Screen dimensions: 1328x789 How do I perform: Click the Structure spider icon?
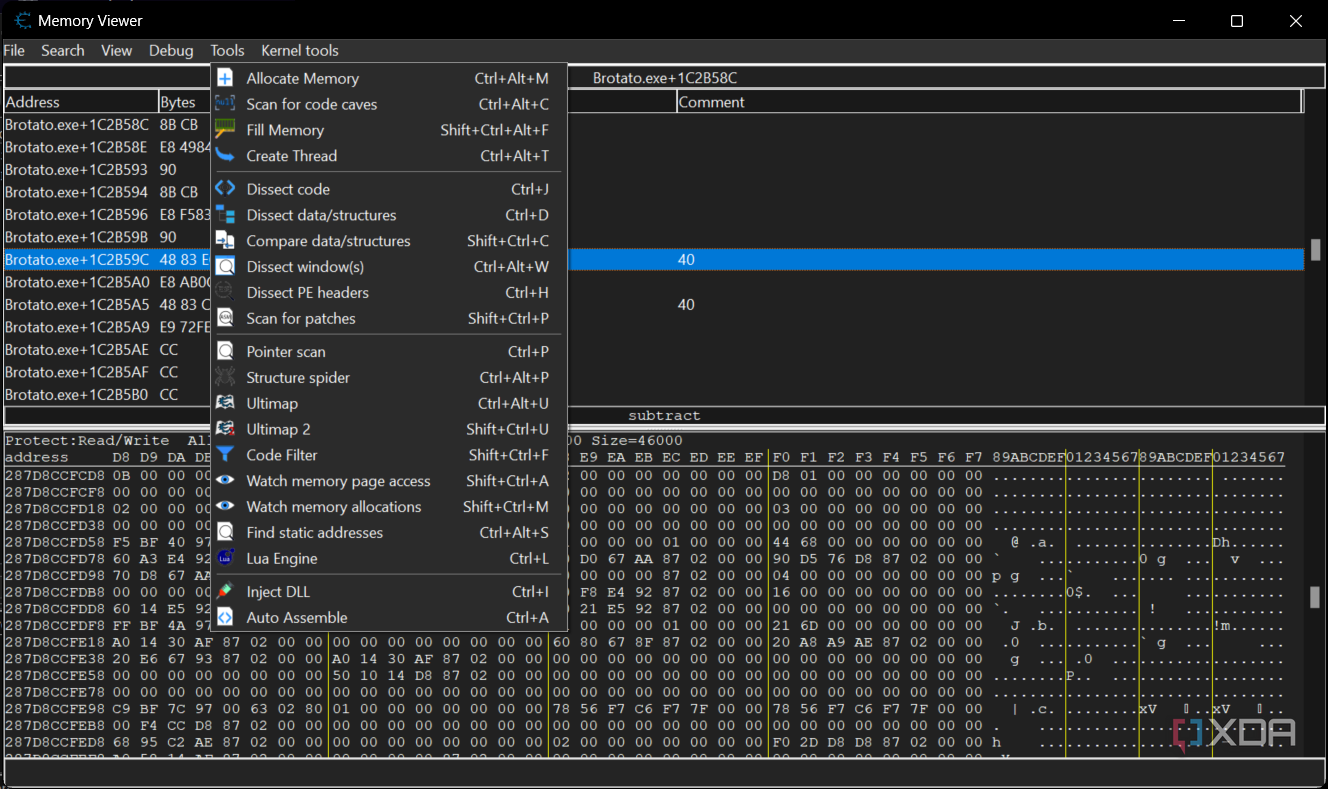coord(226,378)
